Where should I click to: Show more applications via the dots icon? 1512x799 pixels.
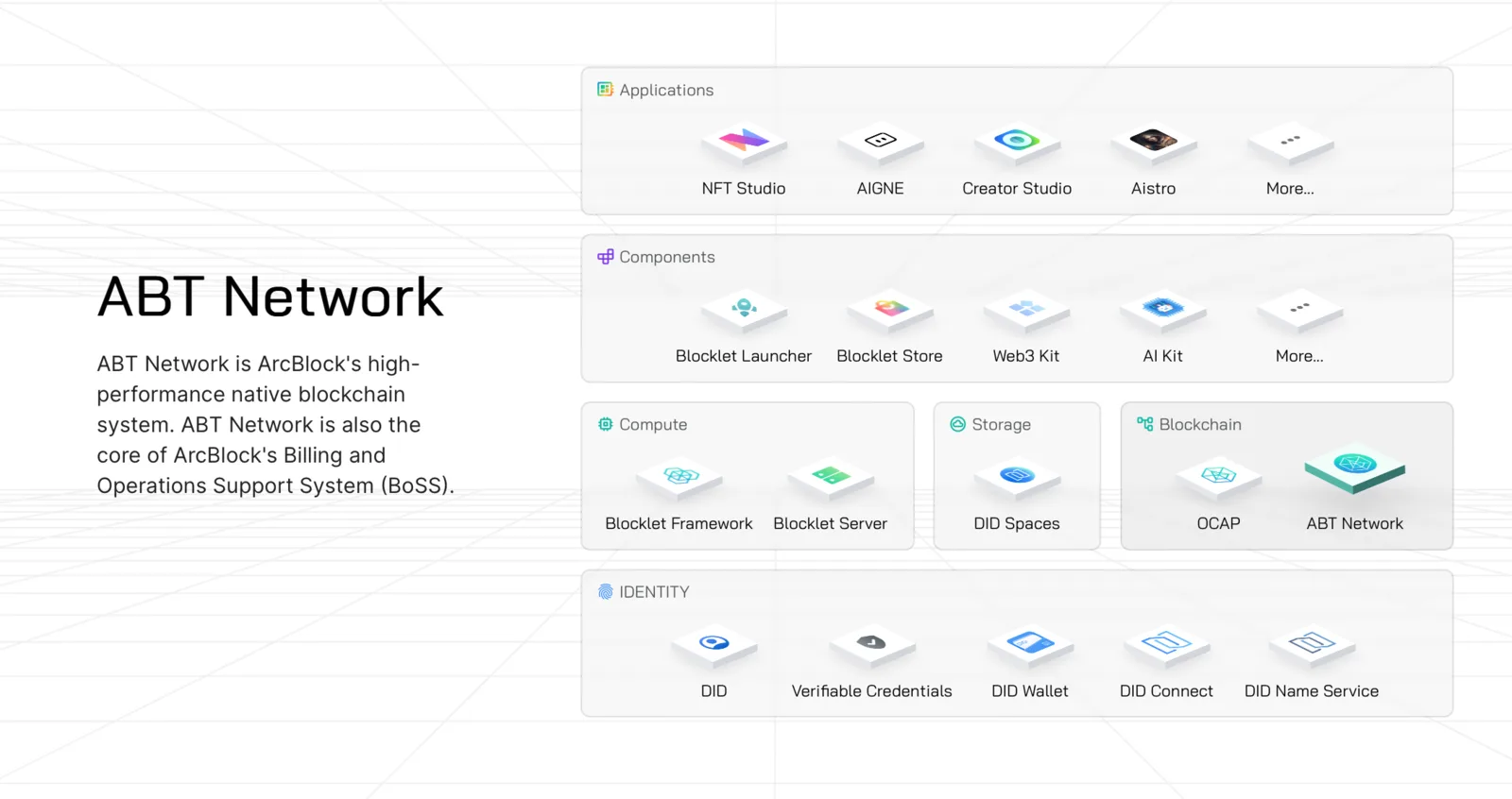[x=1290, y=144]
